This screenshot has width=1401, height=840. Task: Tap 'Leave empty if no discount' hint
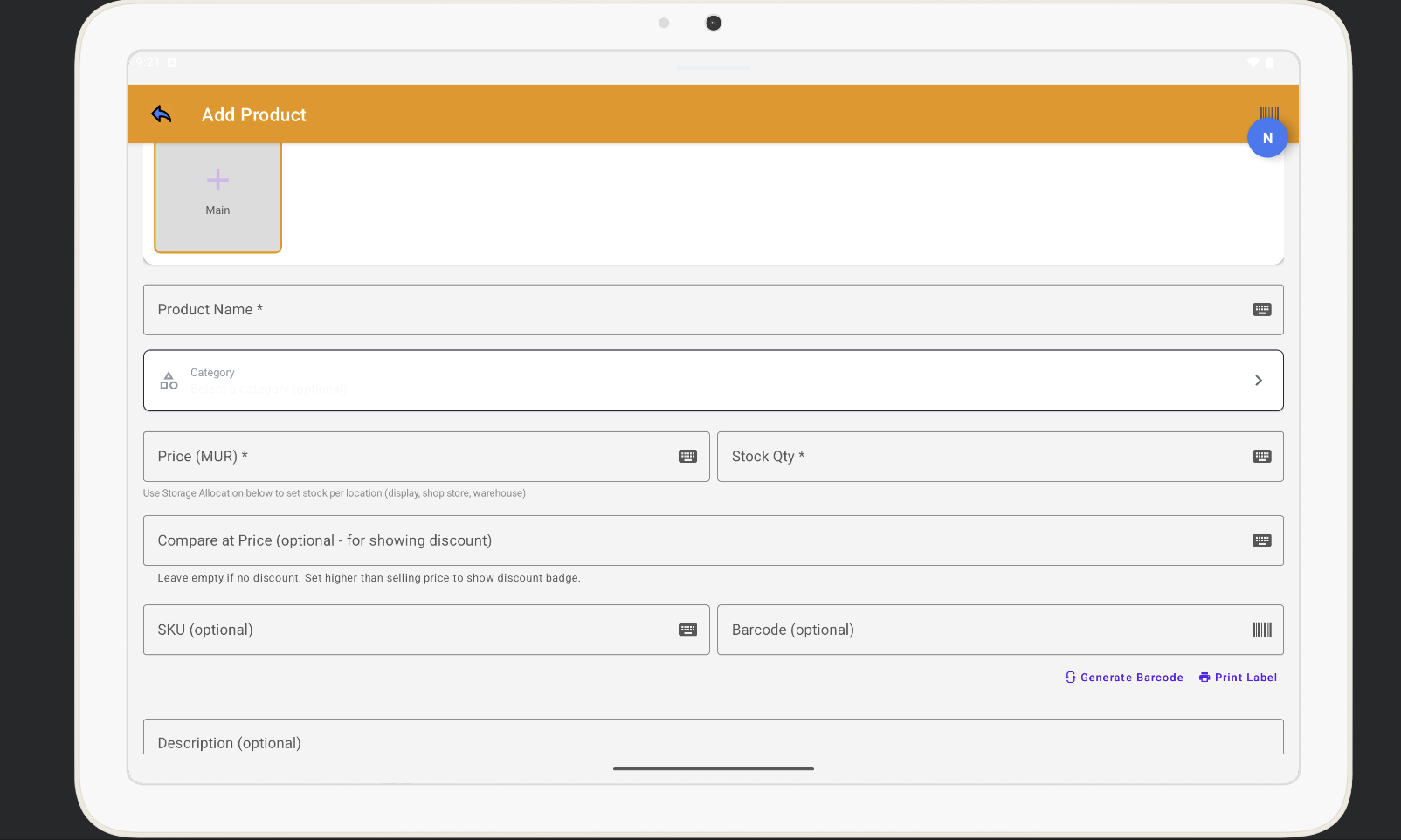369,578
